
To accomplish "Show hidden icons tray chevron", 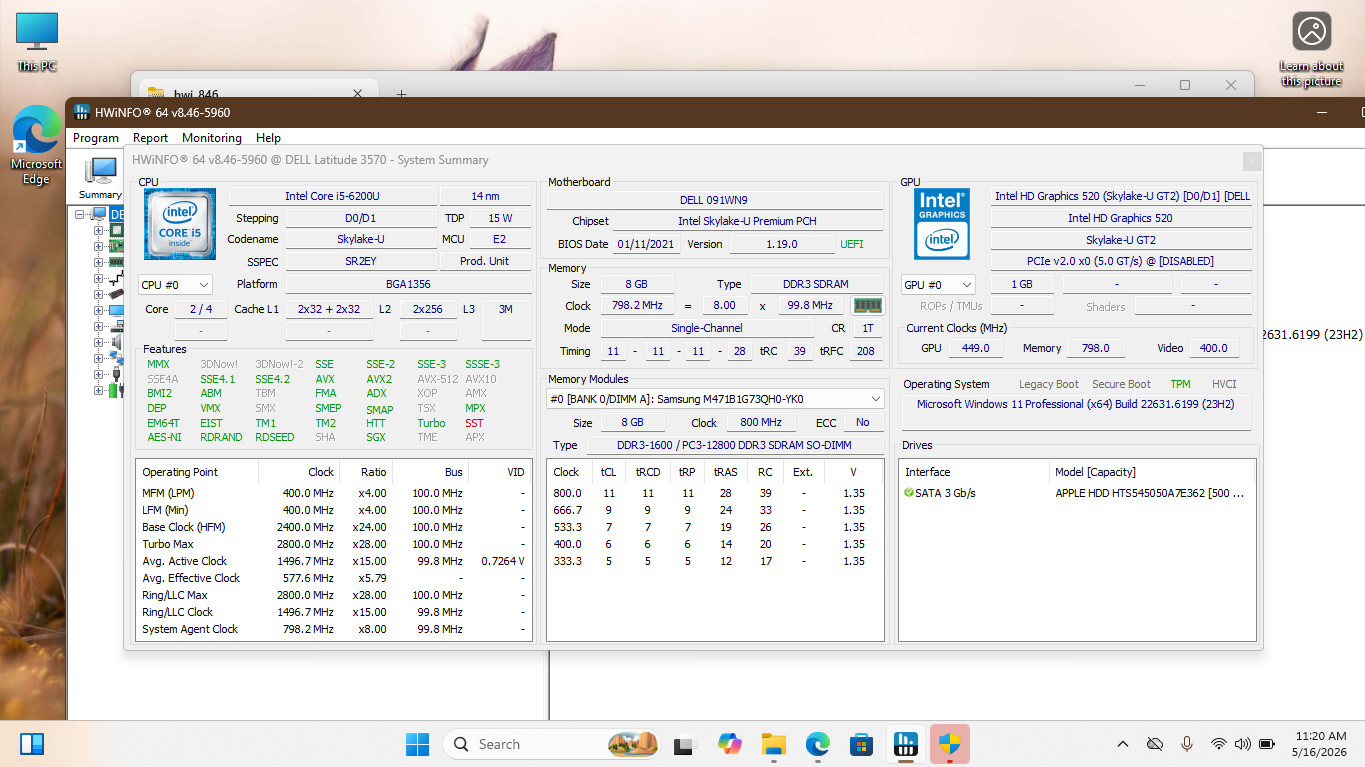I will pos(1123,744).
